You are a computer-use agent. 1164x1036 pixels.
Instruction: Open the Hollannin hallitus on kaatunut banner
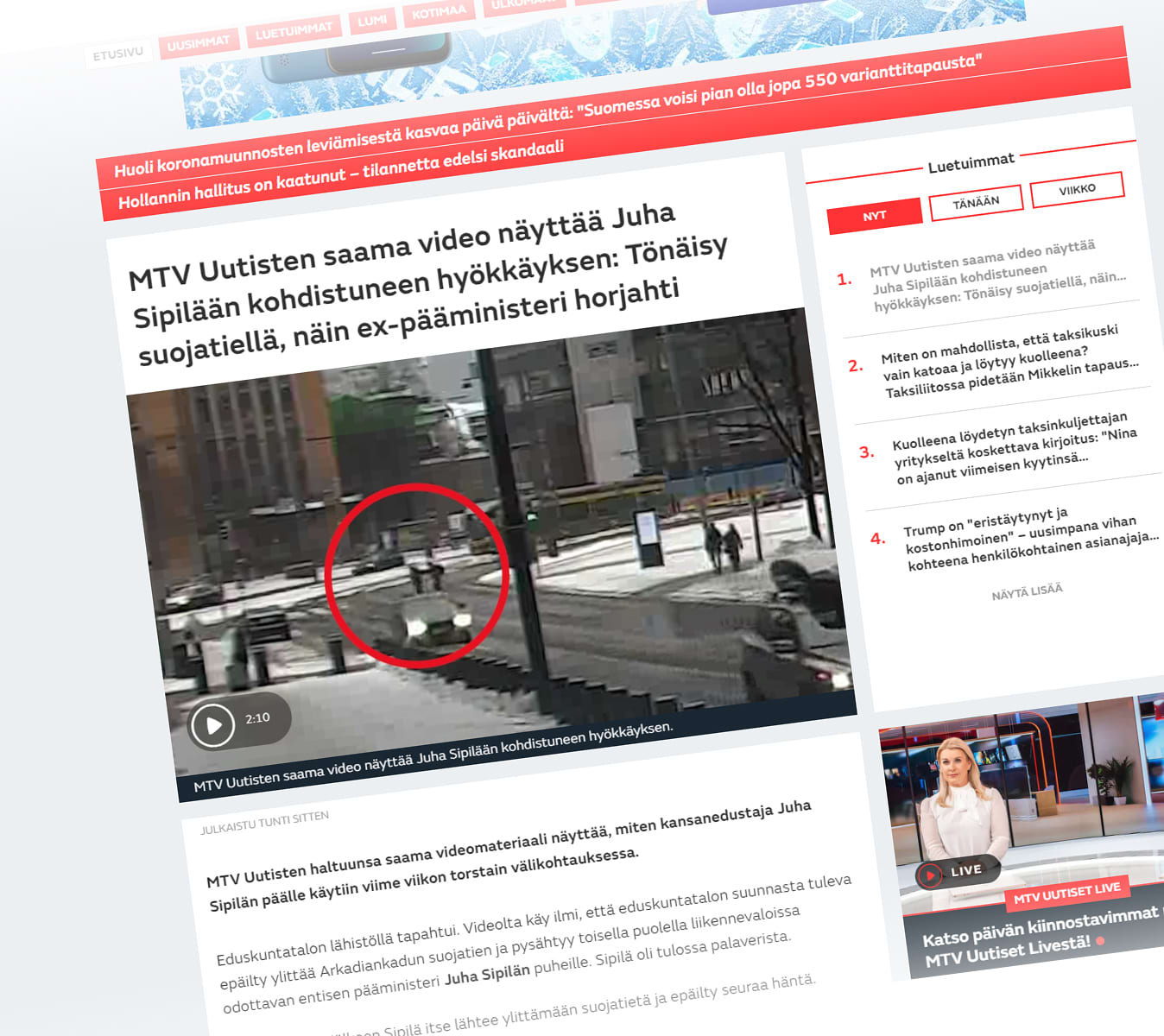(341, 175)
